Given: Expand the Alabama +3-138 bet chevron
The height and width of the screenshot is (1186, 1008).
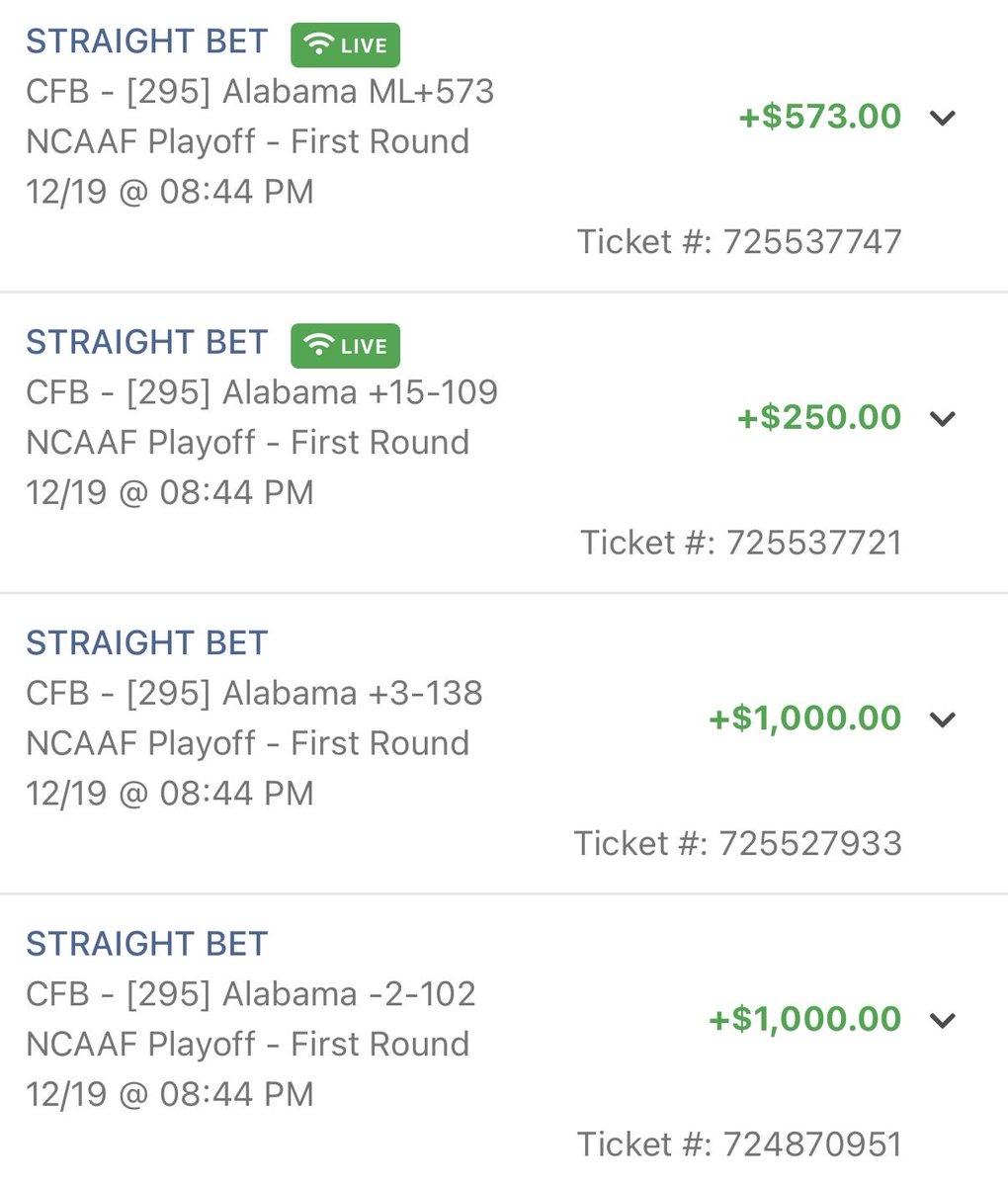Looking at the screenshot, I should click(x=943, y=719).
